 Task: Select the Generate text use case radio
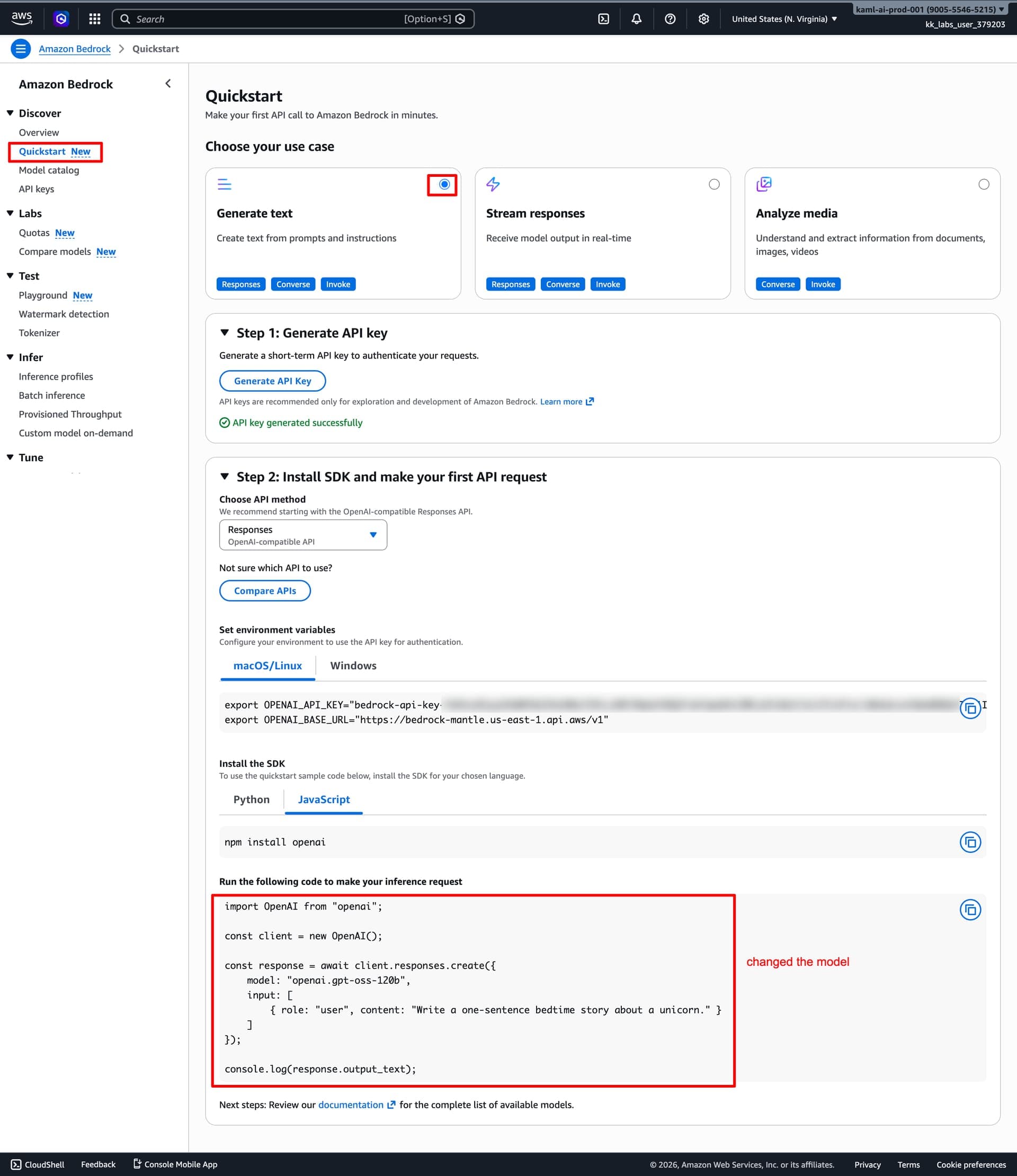click(x=444, y=184)
